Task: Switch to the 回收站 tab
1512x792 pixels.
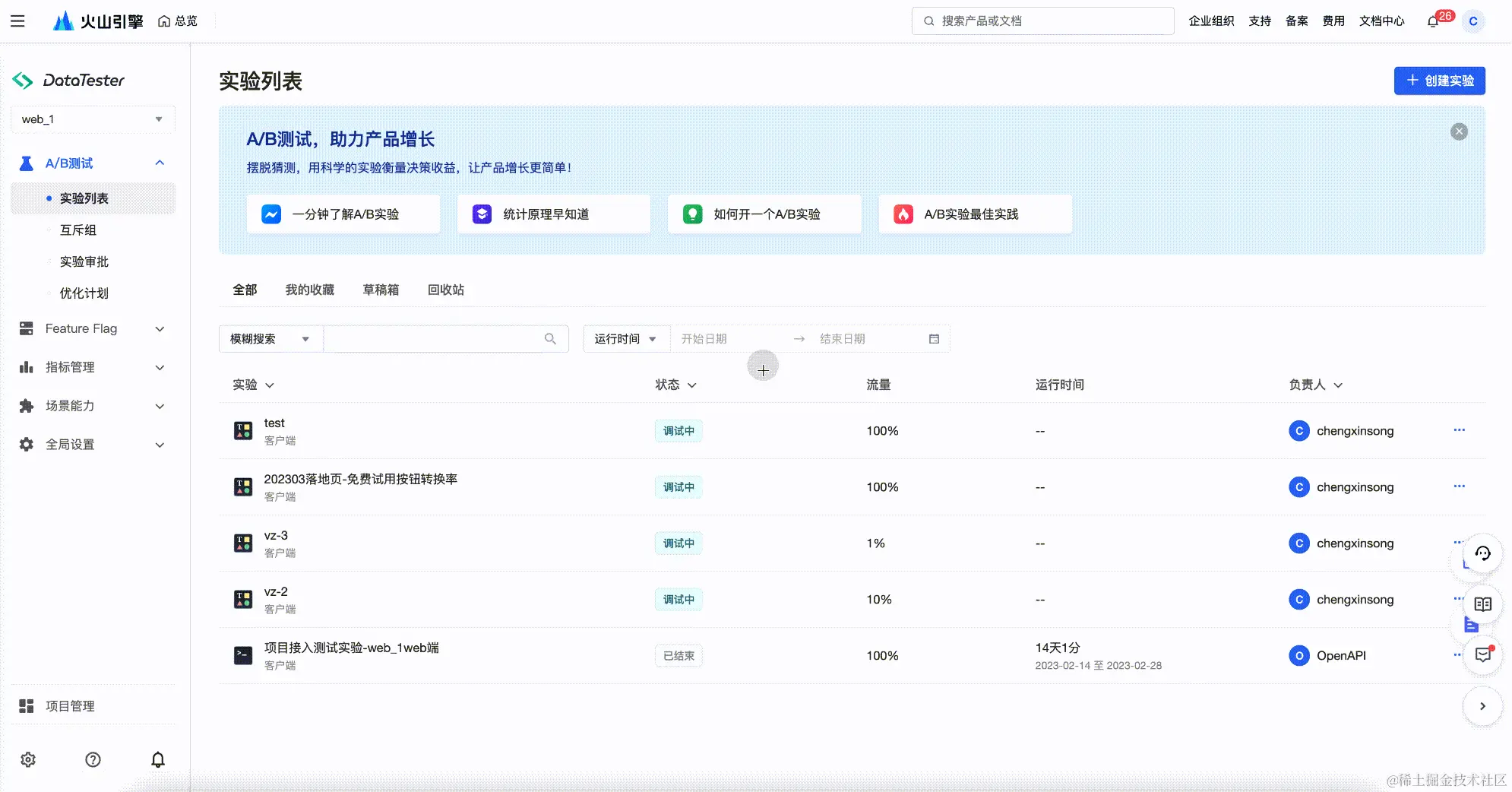Action: point(446,290)
